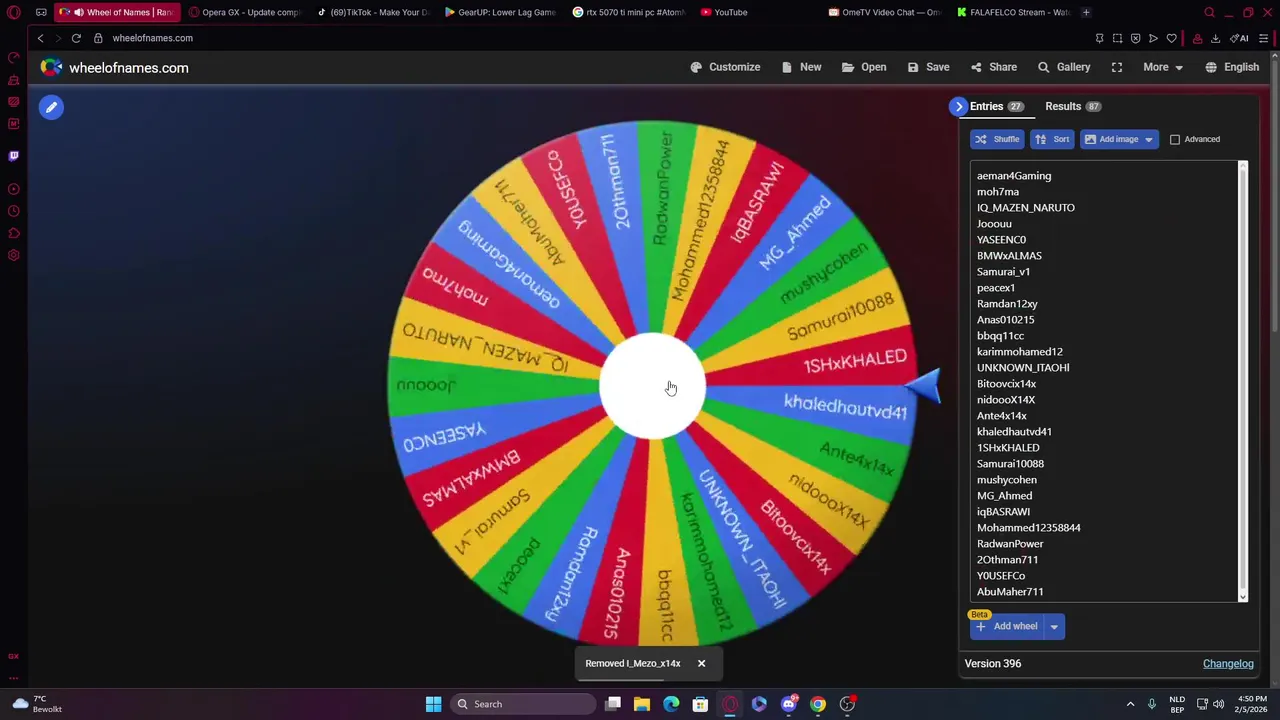The height and width of the screenshot is (720, 1280).
Task: Enable the Advanced checkbox
Action: 1175,139
